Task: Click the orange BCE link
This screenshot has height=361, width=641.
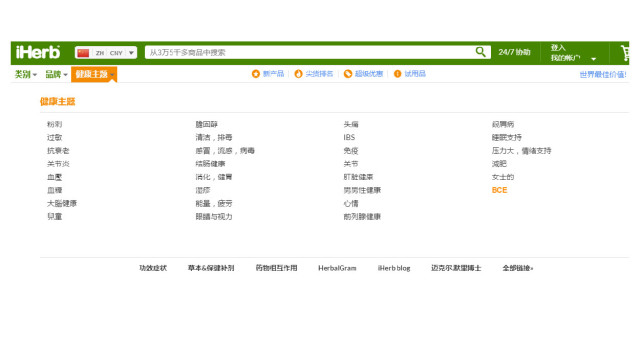Action: (x=499, y=190)
